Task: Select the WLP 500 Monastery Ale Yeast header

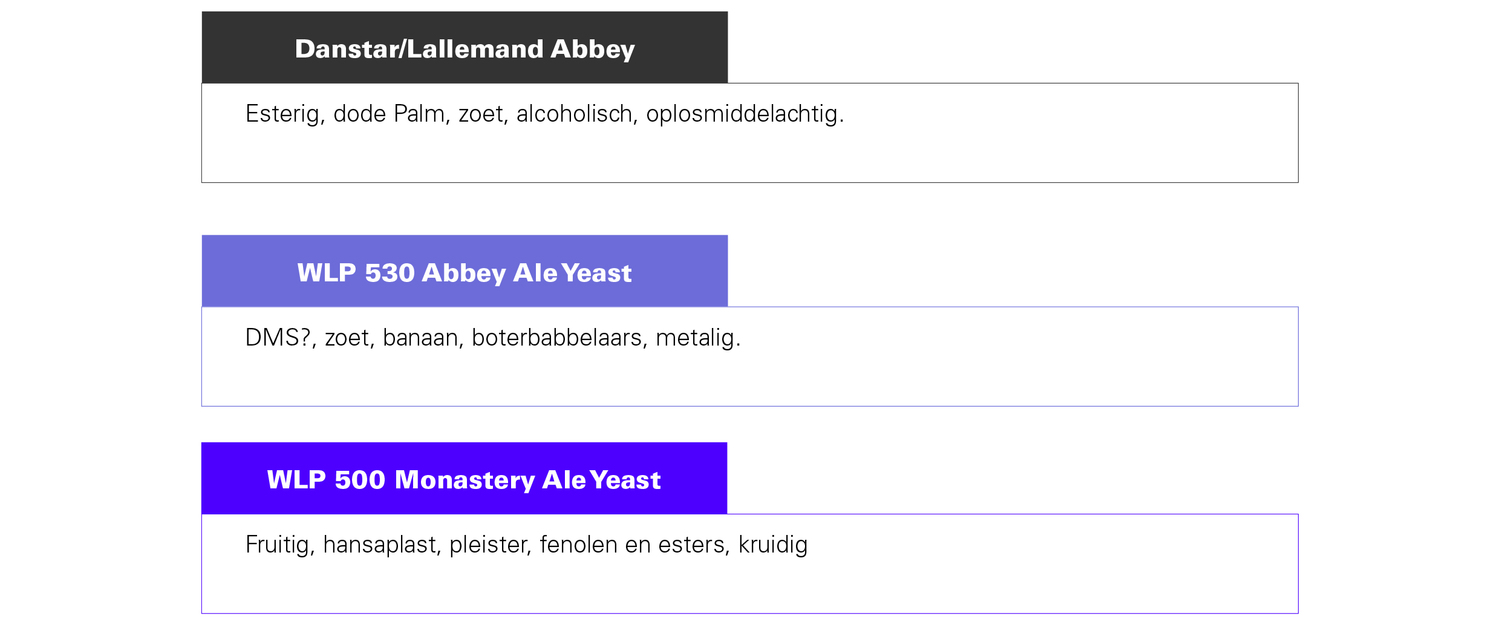Action: [464, 478]
